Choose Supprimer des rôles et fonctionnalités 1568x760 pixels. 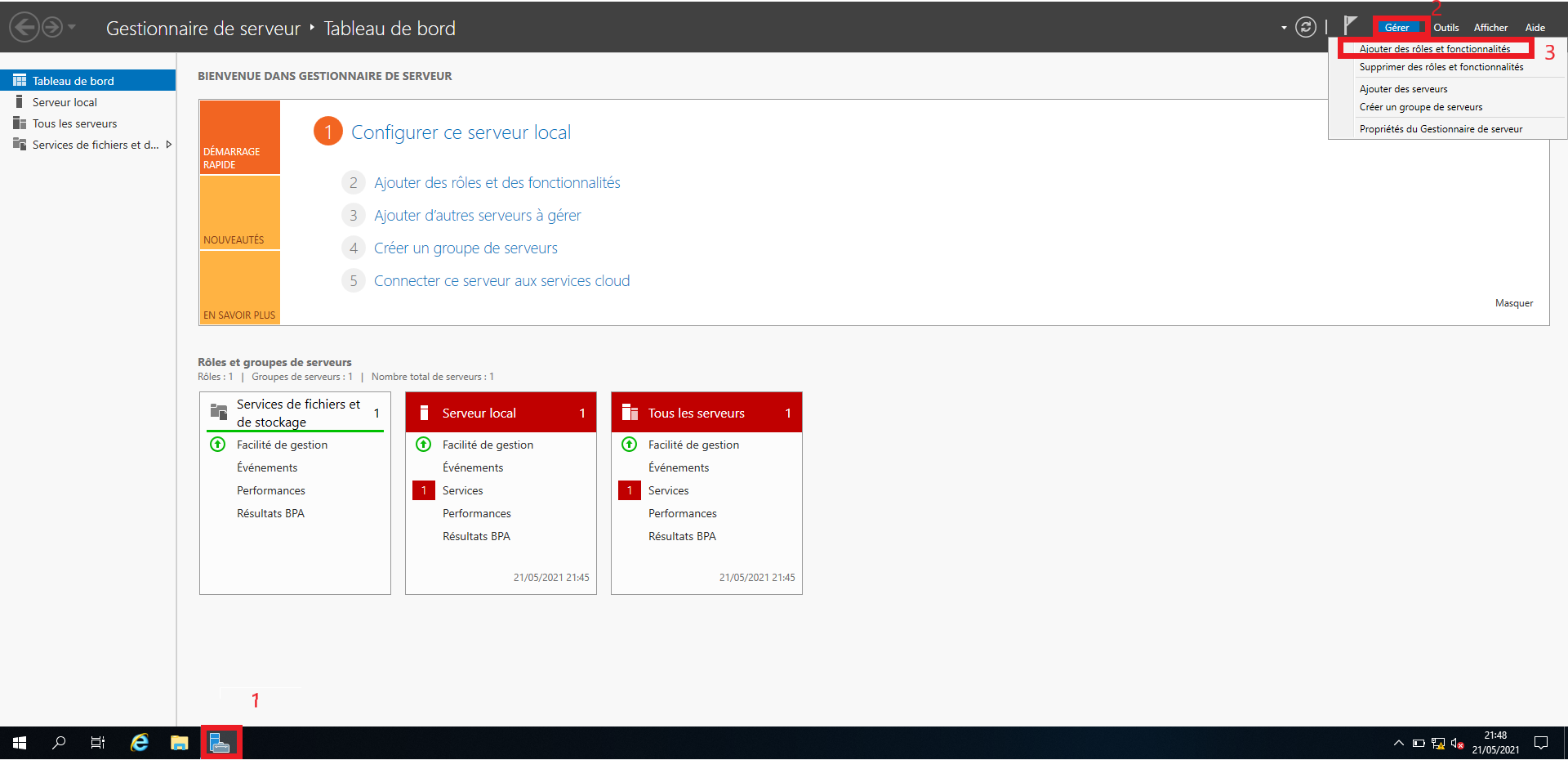pyautogui.click(x=1441, y=67)
